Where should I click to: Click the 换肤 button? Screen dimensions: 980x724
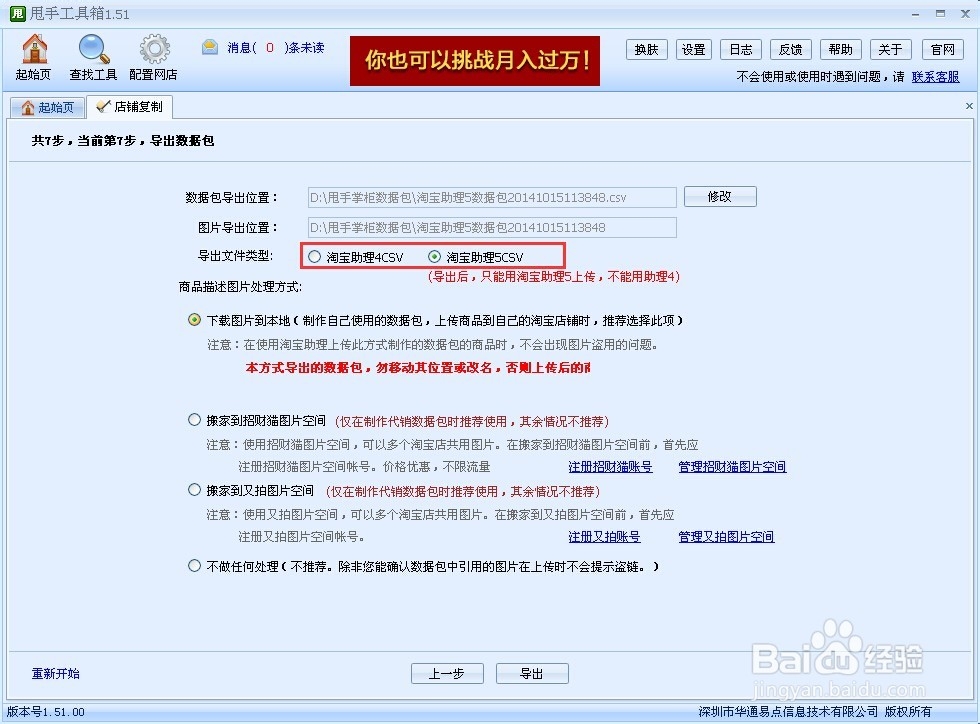pyautogui.click(x=646, y=49)
